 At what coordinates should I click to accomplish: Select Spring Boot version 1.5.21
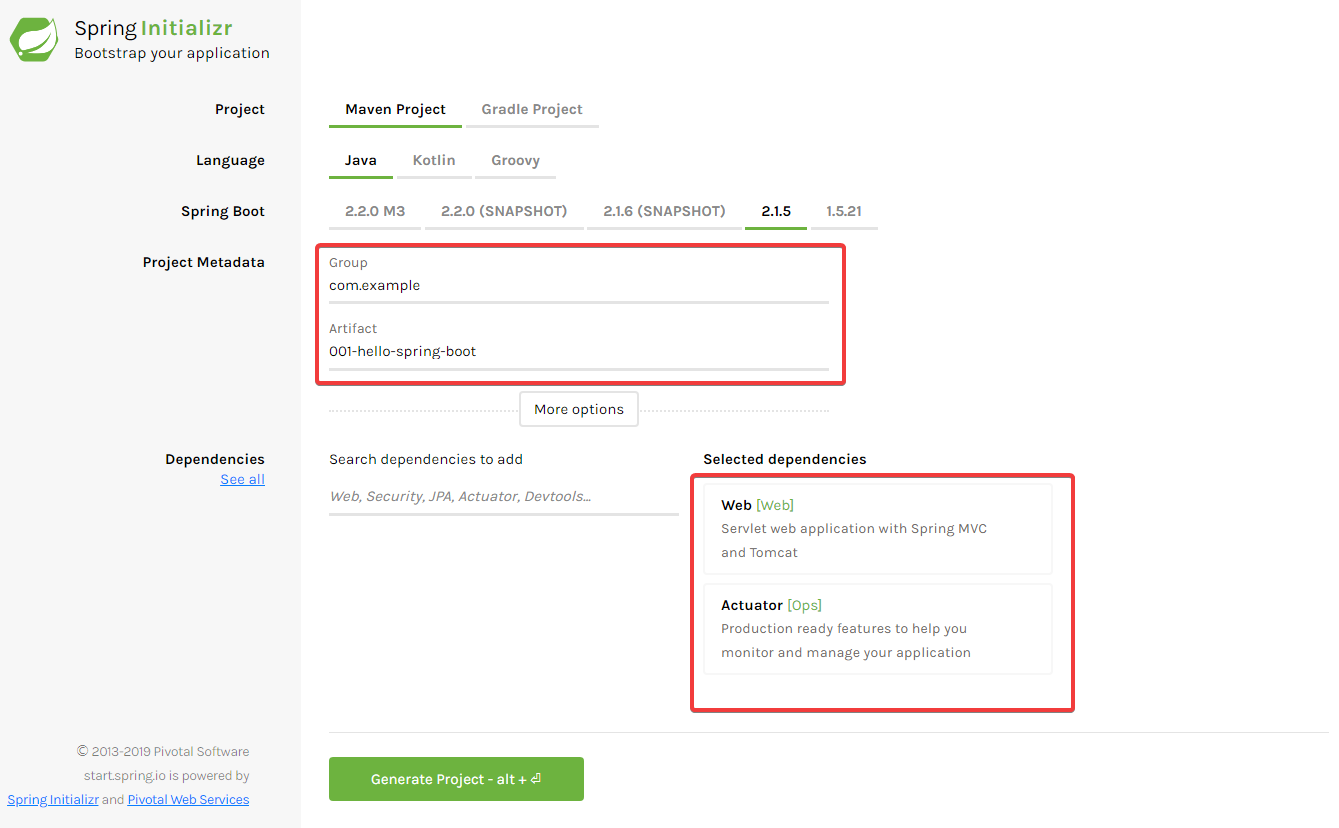pyautogui.click(x=844, y=212)
